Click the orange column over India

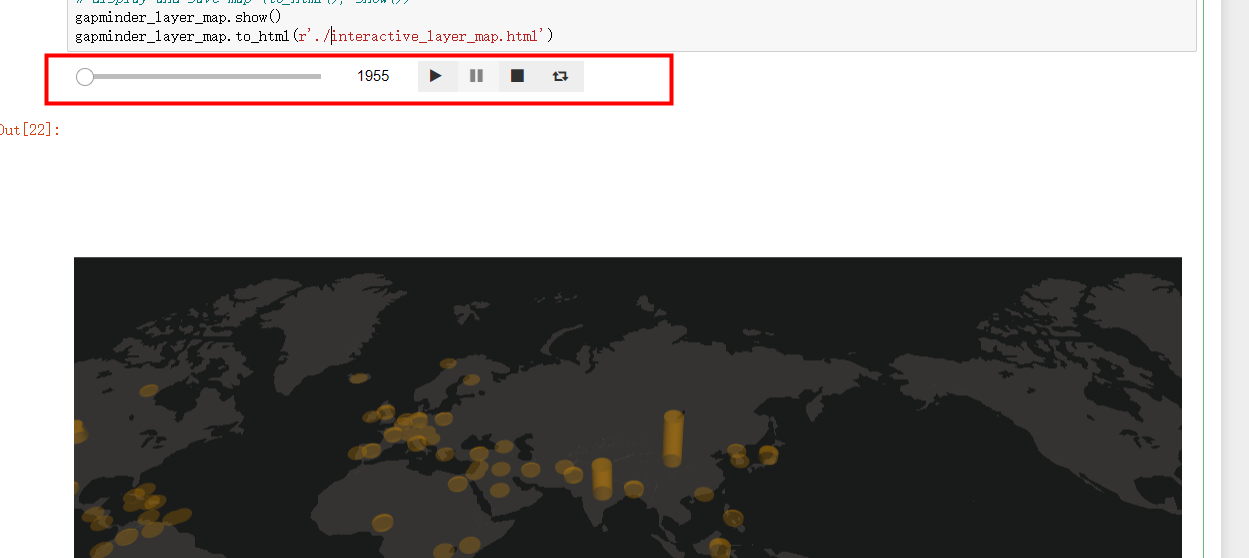pyautogui.click(x=601, y=478)
